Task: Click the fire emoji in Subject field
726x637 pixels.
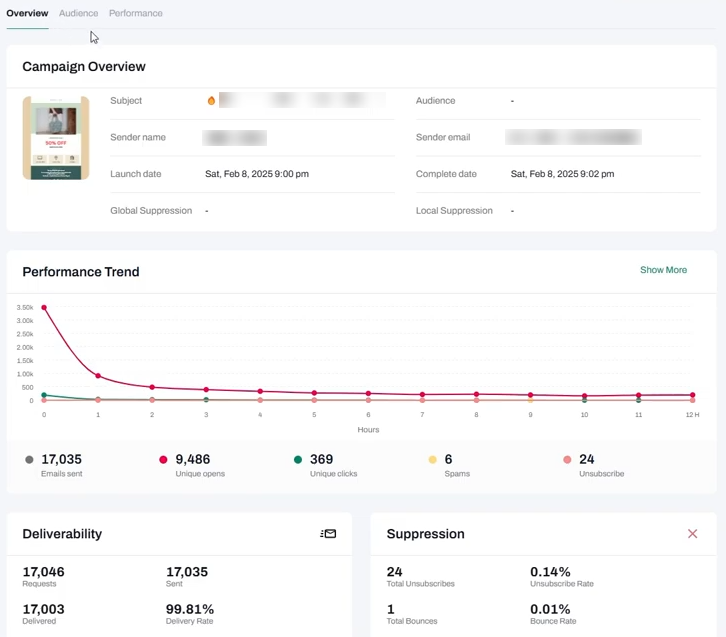Action: coord(211,101)
